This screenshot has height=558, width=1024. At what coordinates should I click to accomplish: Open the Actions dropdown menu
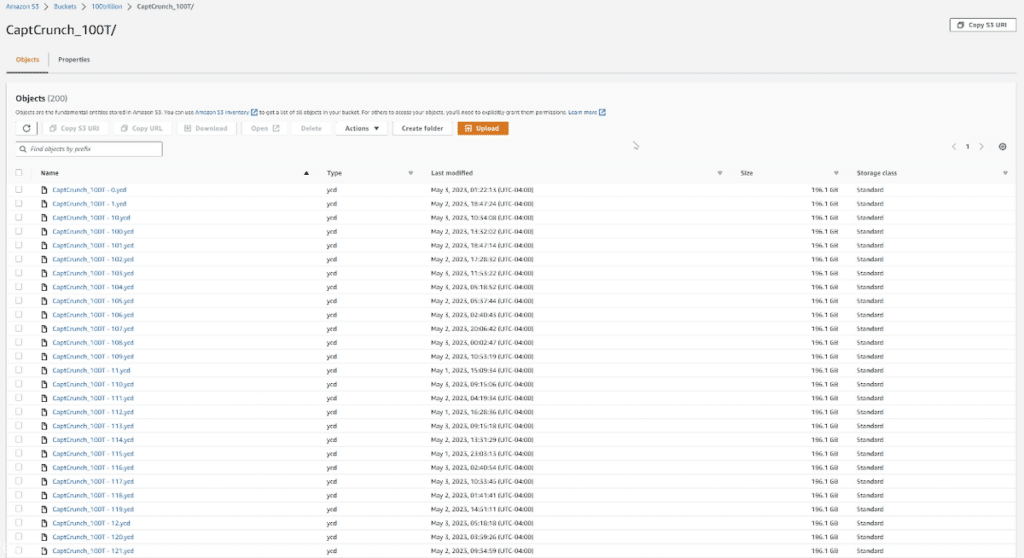[362, 128]
